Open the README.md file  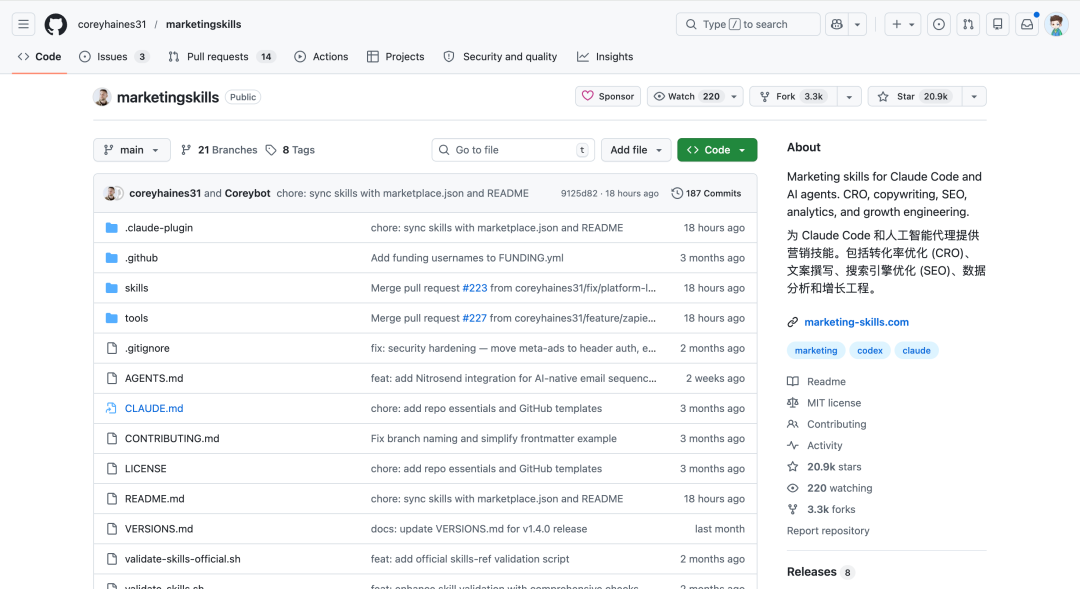[154, 499]
